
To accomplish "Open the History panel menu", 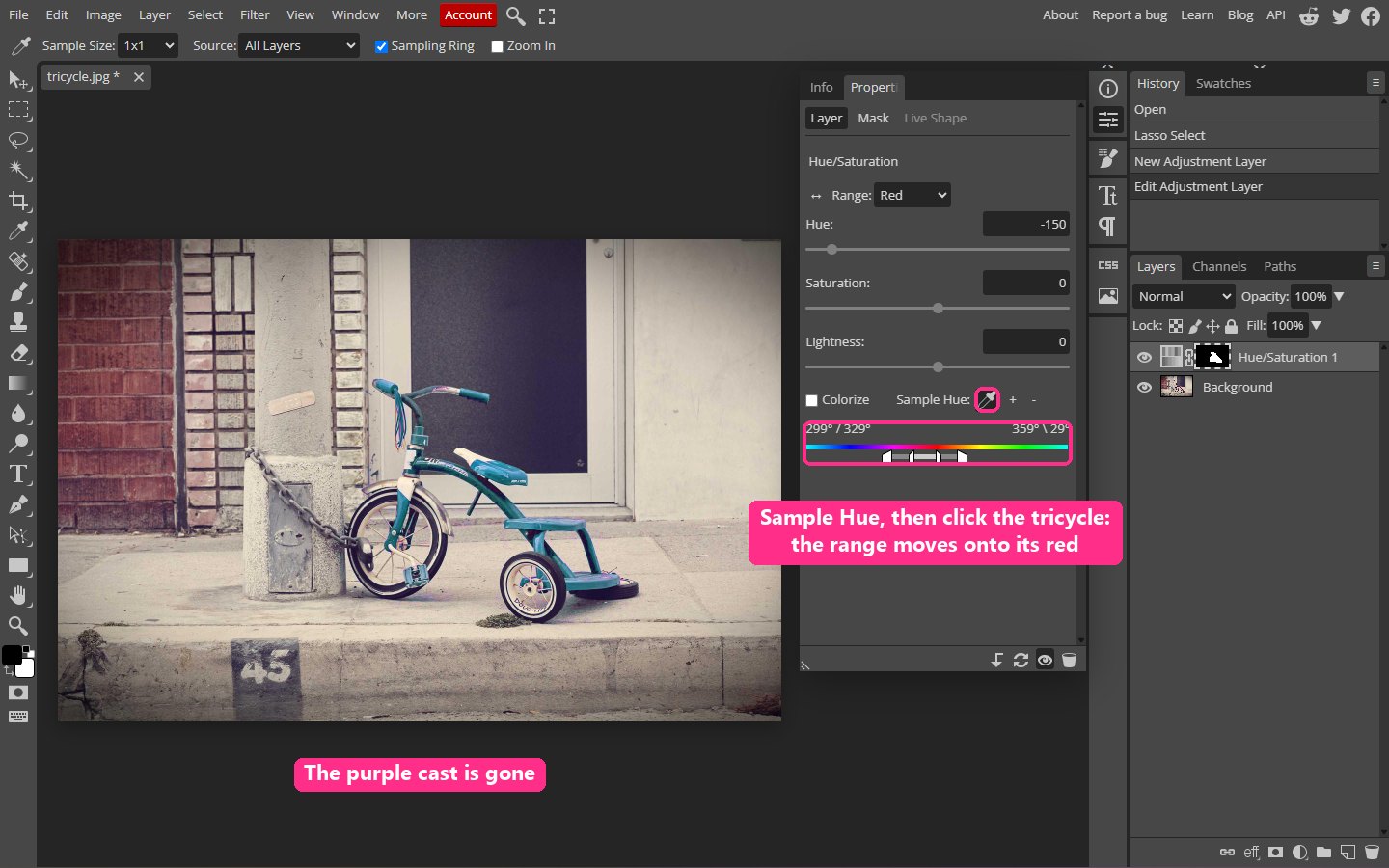I will pyautogui.click(x=1375, y=83).
